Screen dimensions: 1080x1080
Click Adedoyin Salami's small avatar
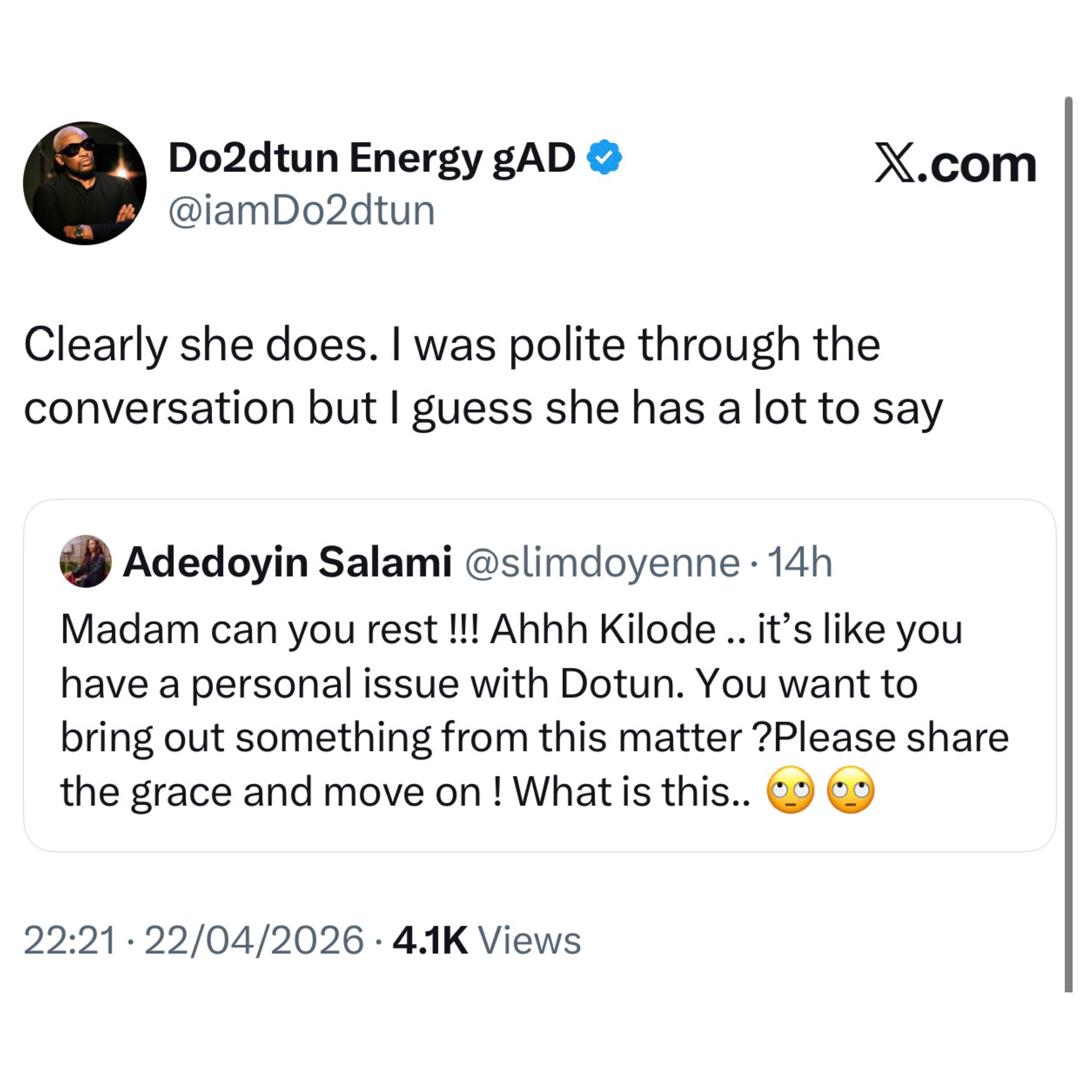pyautogui.click(x=85, y=561)
